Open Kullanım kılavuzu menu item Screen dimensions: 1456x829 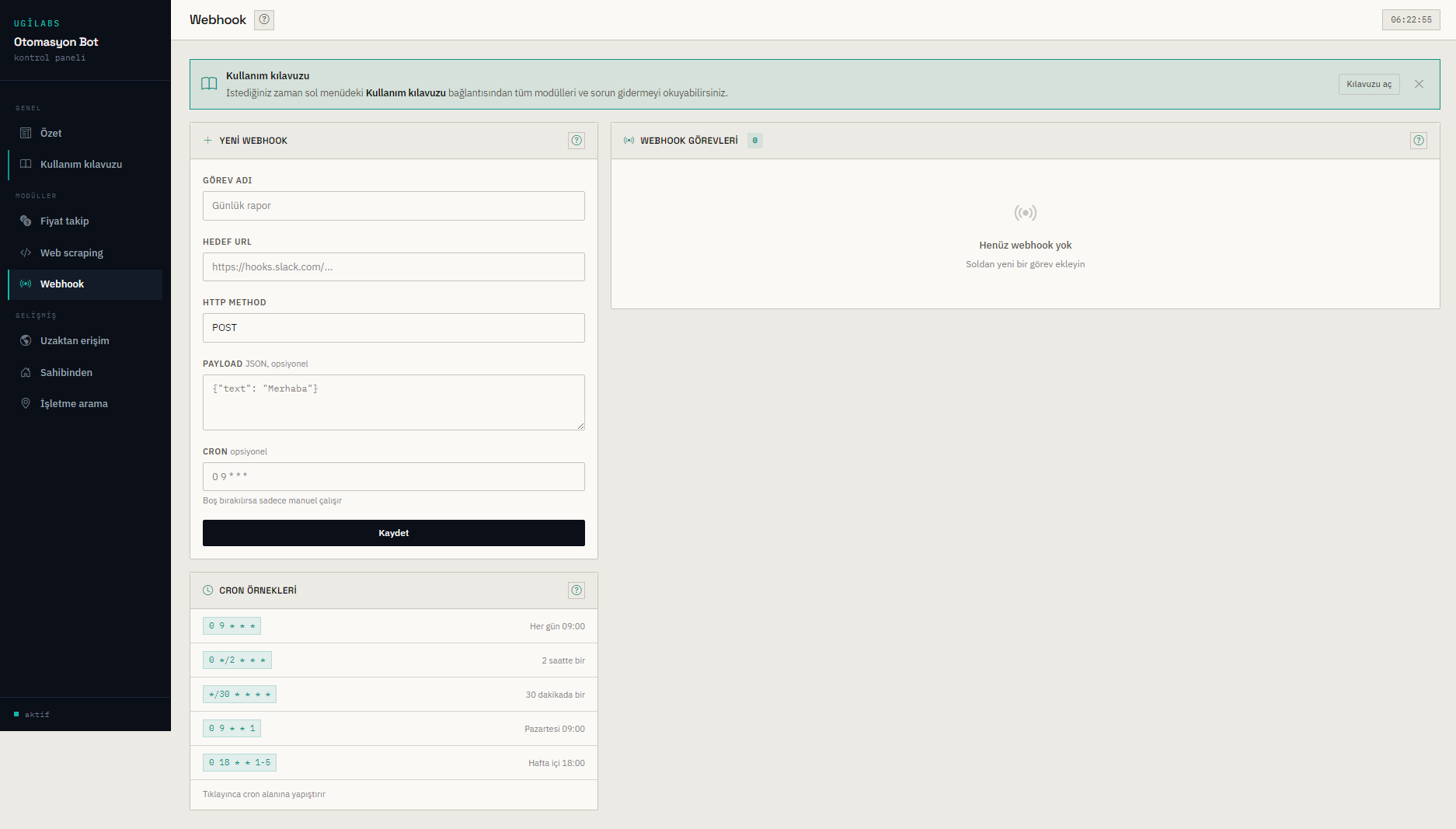pos(85,164)
